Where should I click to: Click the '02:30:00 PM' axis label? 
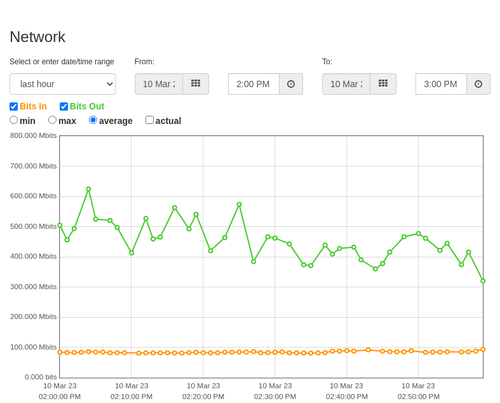(x=275, y=397)
